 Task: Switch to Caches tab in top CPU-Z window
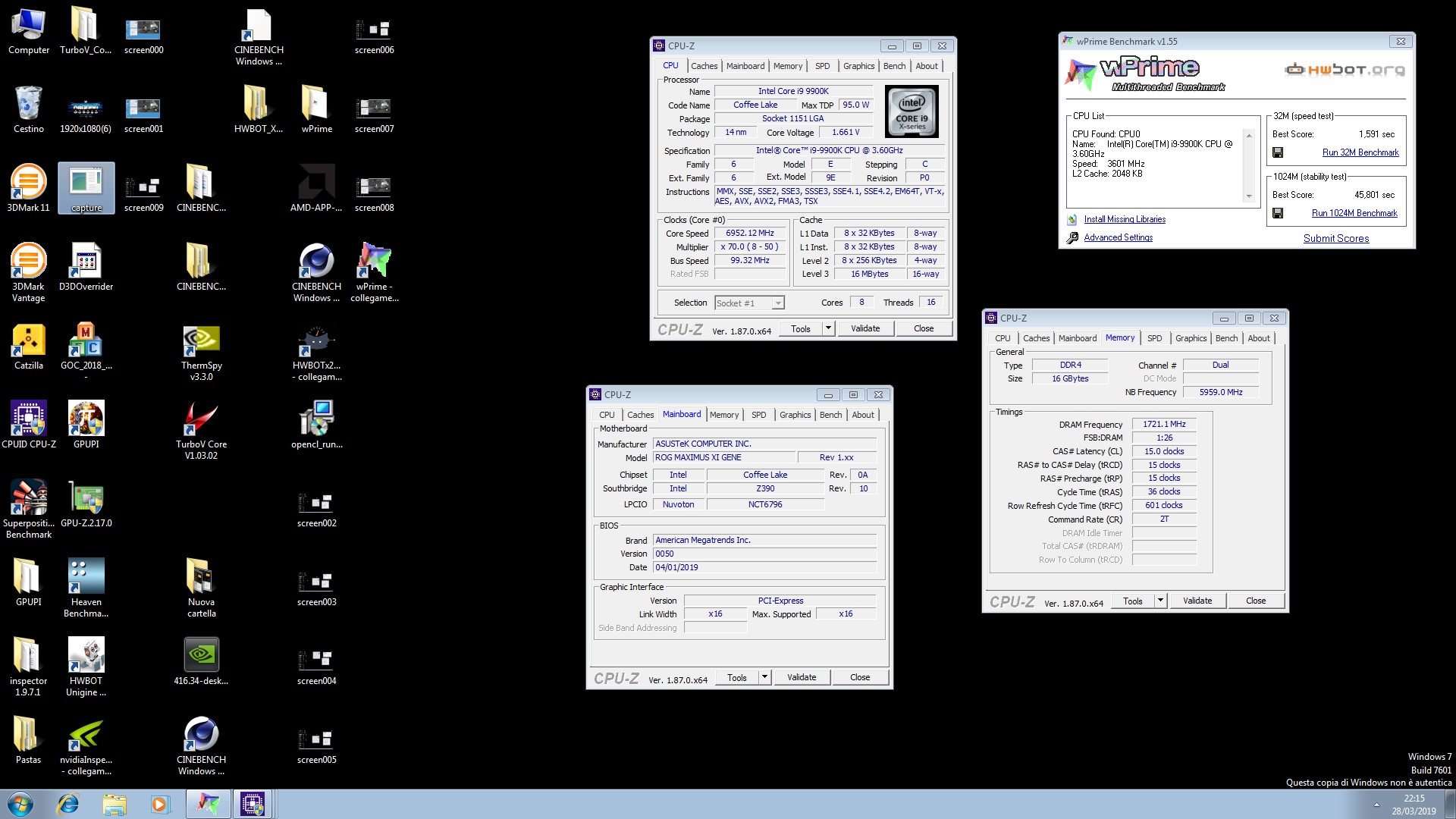[x=704, y=66]
